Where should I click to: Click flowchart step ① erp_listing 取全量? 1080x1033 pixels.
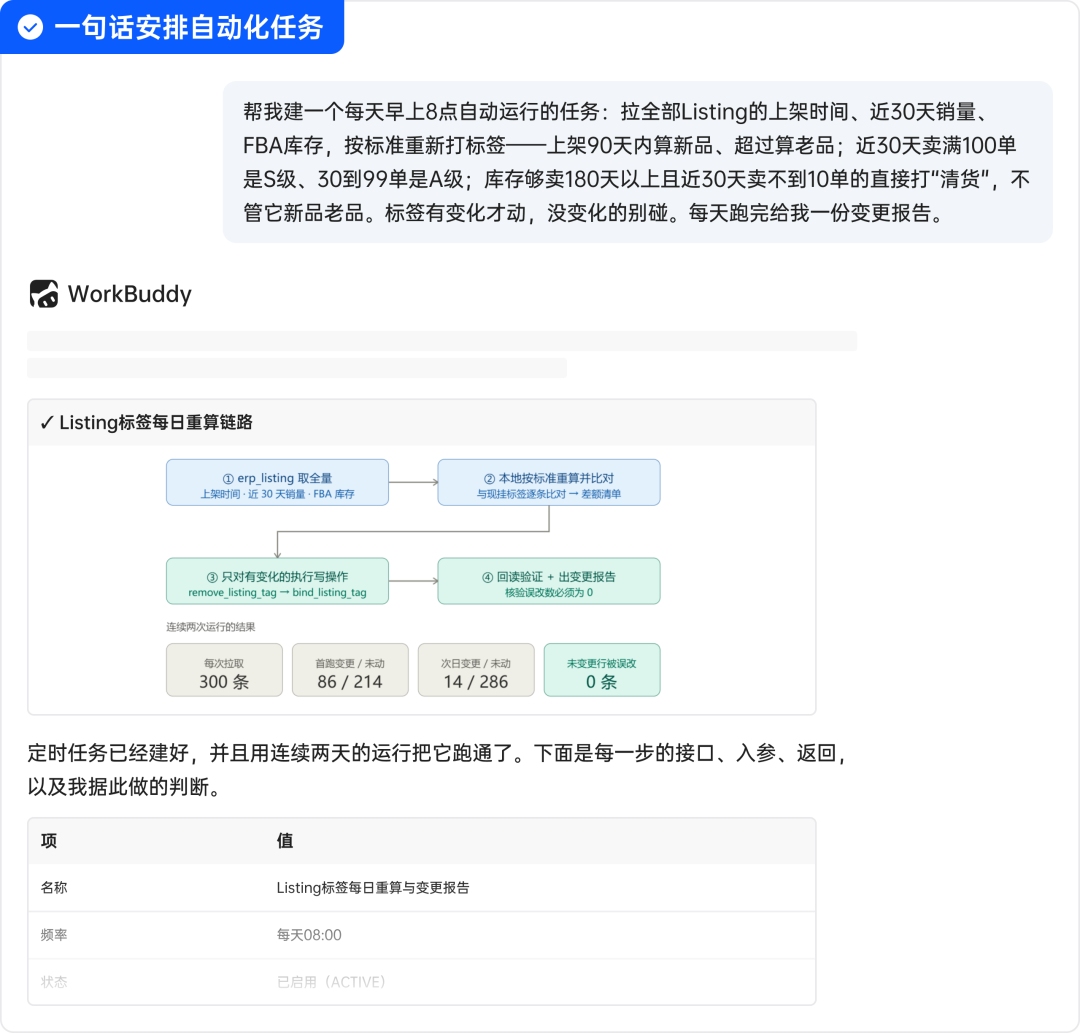point(277,483)
